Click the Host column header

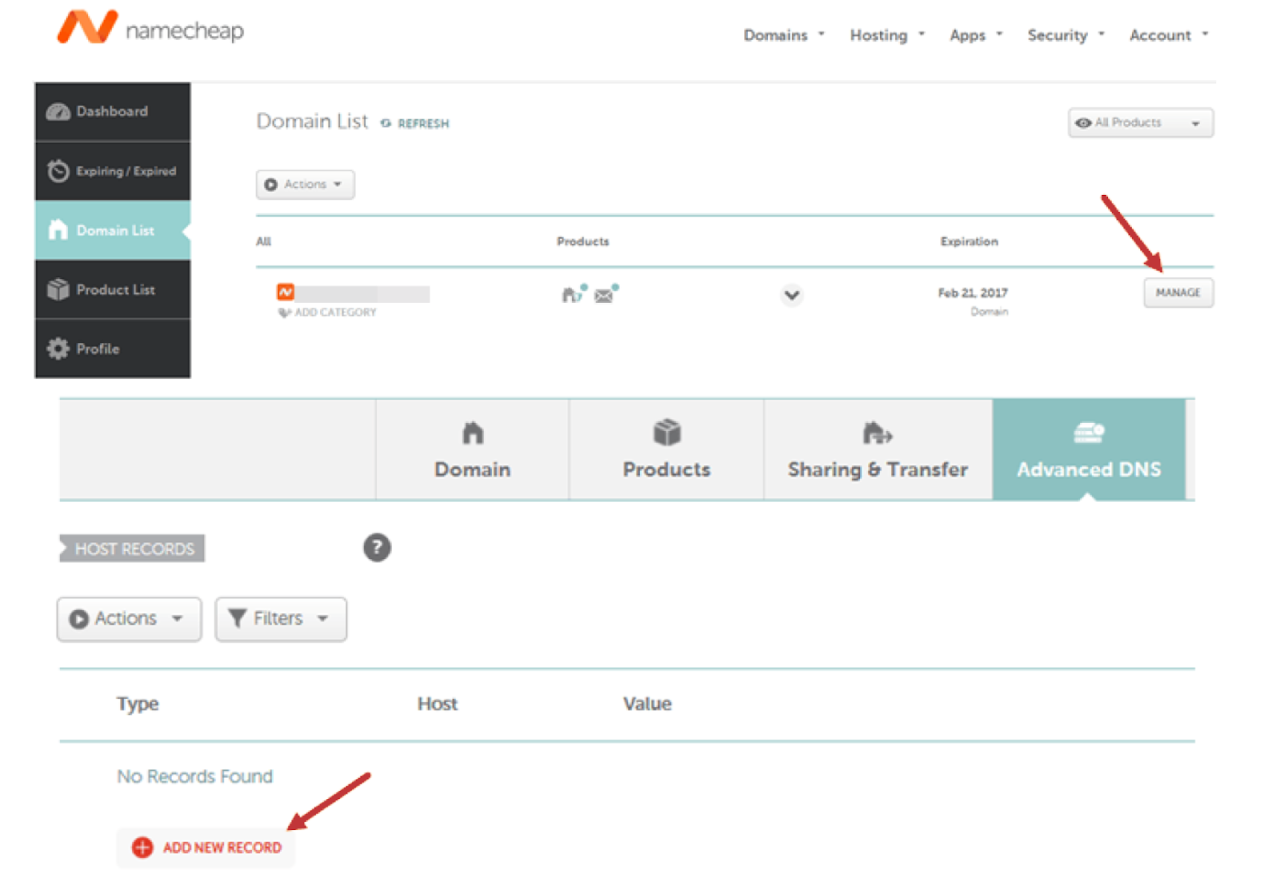438,704
